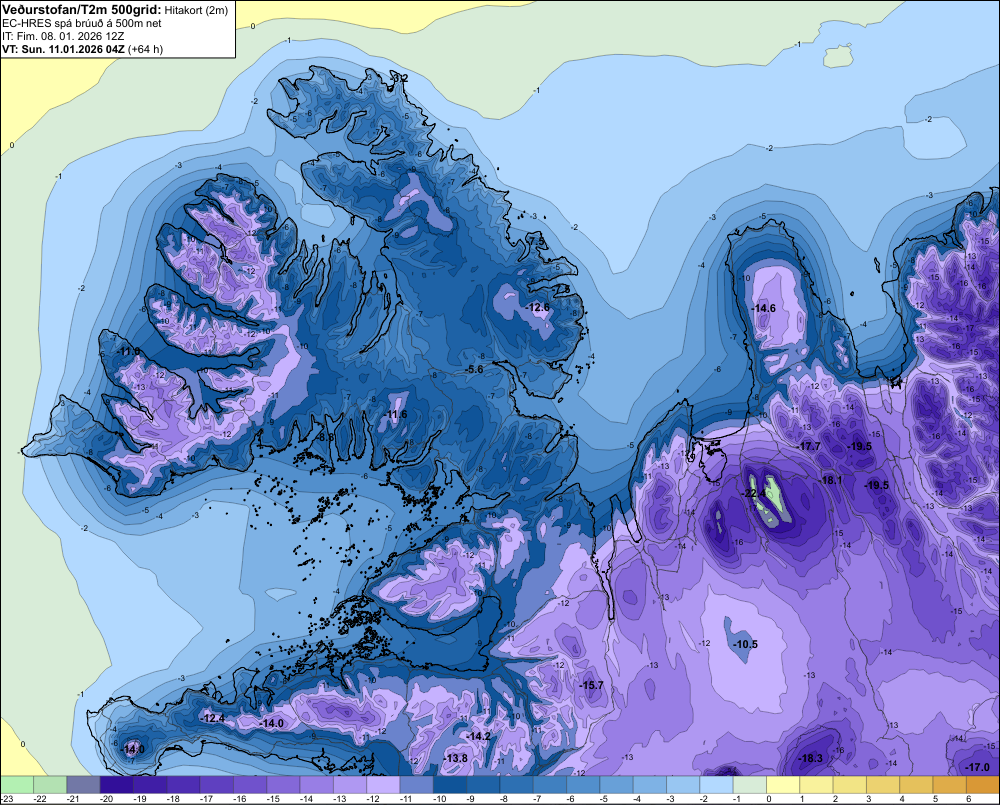Click the legend scale number 2
The height and width of the screenshot is (805, 1000).
coord(835,799)
